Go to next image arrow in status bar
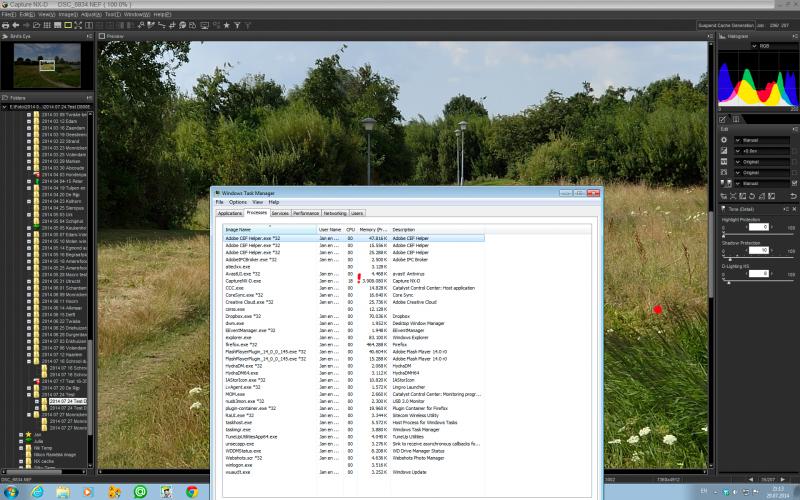The width and height of the screenshot is (800, 500). [x=783, y=480]
